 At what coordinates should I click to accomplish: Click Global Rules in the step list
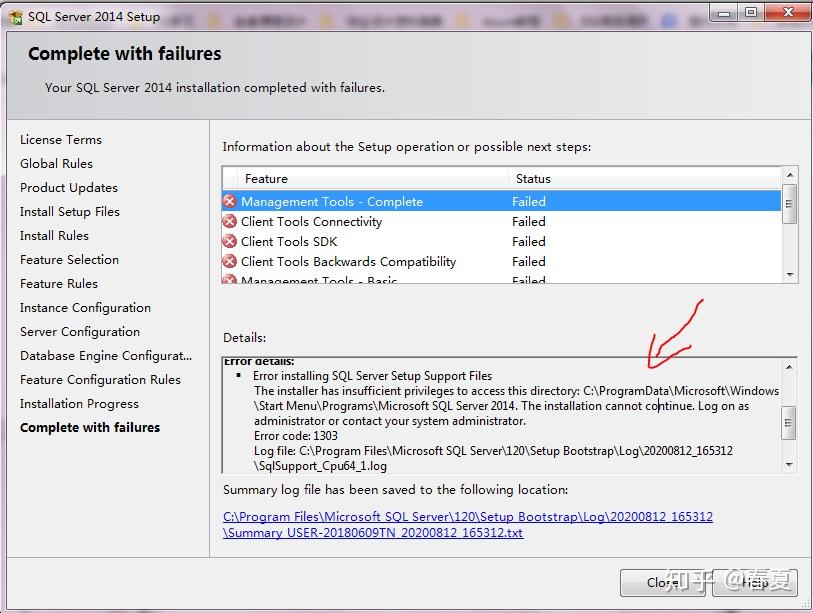56,163
